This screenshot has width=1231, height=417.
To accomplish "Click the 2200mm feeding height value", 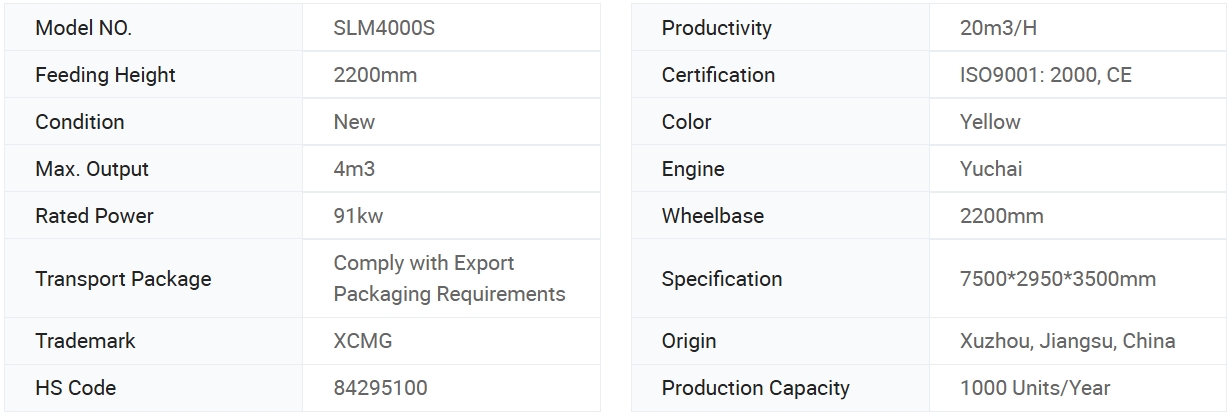I will [x=375, y=75].
